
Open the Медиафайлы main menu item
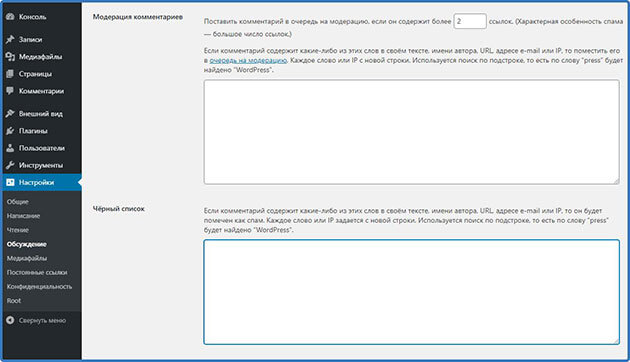point(42,57)
